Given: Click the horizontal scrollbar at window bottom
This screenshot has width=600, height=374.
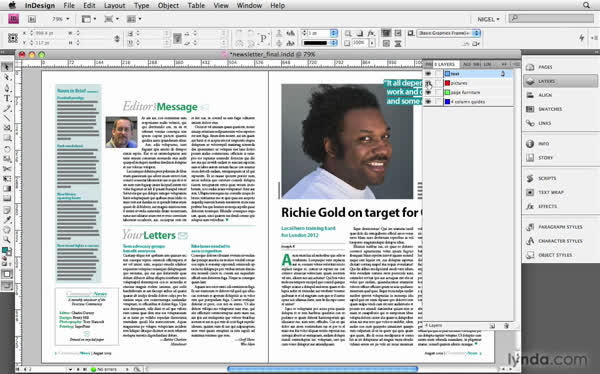Looking at the screenshot, I should pos(322,369).
